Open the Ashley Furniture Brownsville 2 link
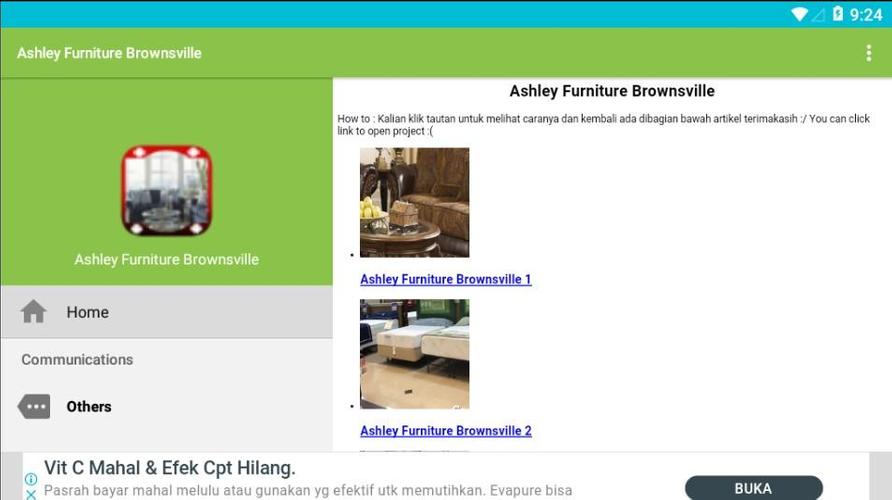The width and height of the screenshot is (892, 500). [x=445, y=431]
